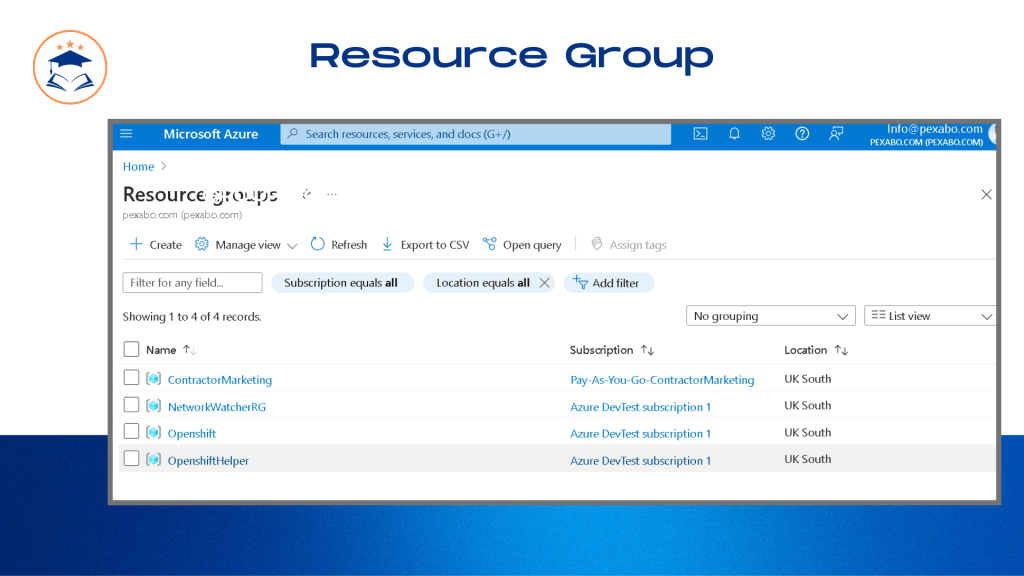Go to Home breadcrumb

(x=138, y=167)
